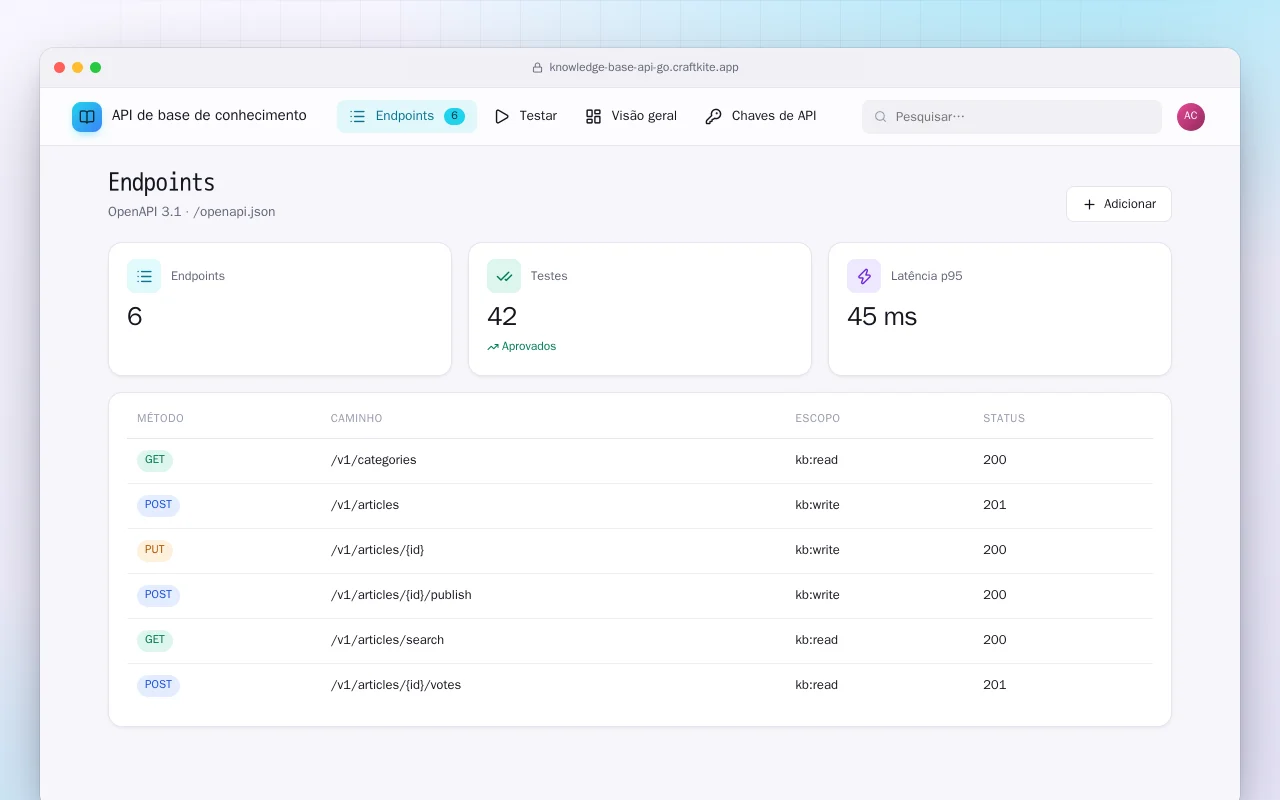Click status 201 of /v1/articles row
This screenshot has height=800, width=1280.
995,505
